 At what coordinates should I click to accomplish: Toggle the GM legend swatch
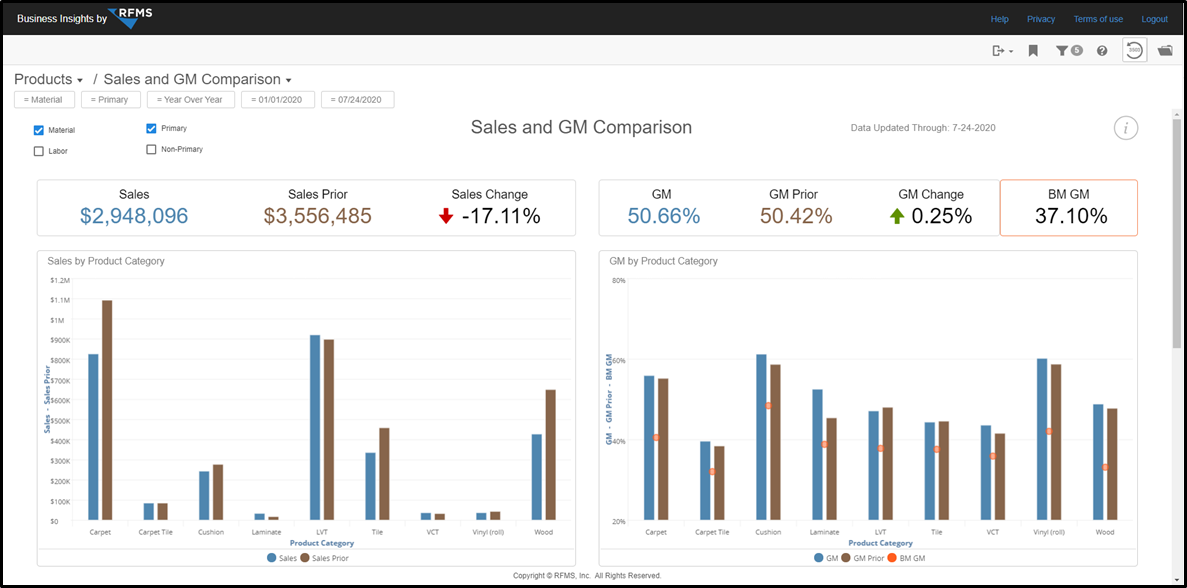819,558
